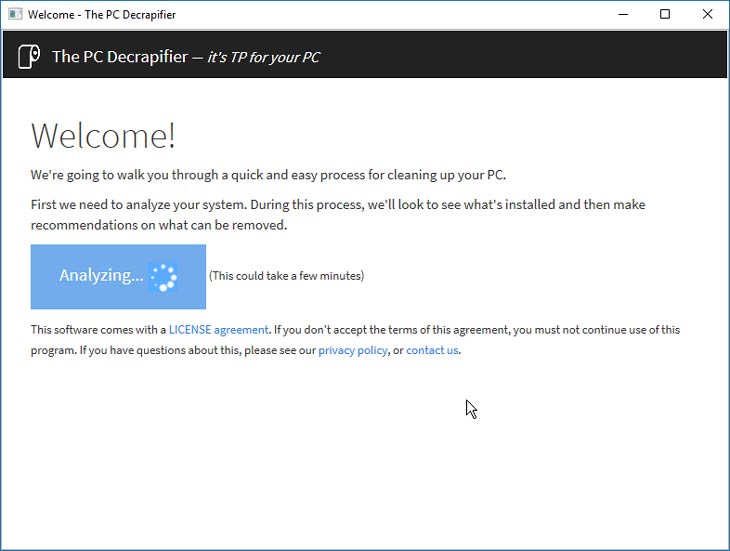The width and height of the screenshot is (730, 551).
Task: Open the LICENSE agreement link
Action: coord(218,330)
